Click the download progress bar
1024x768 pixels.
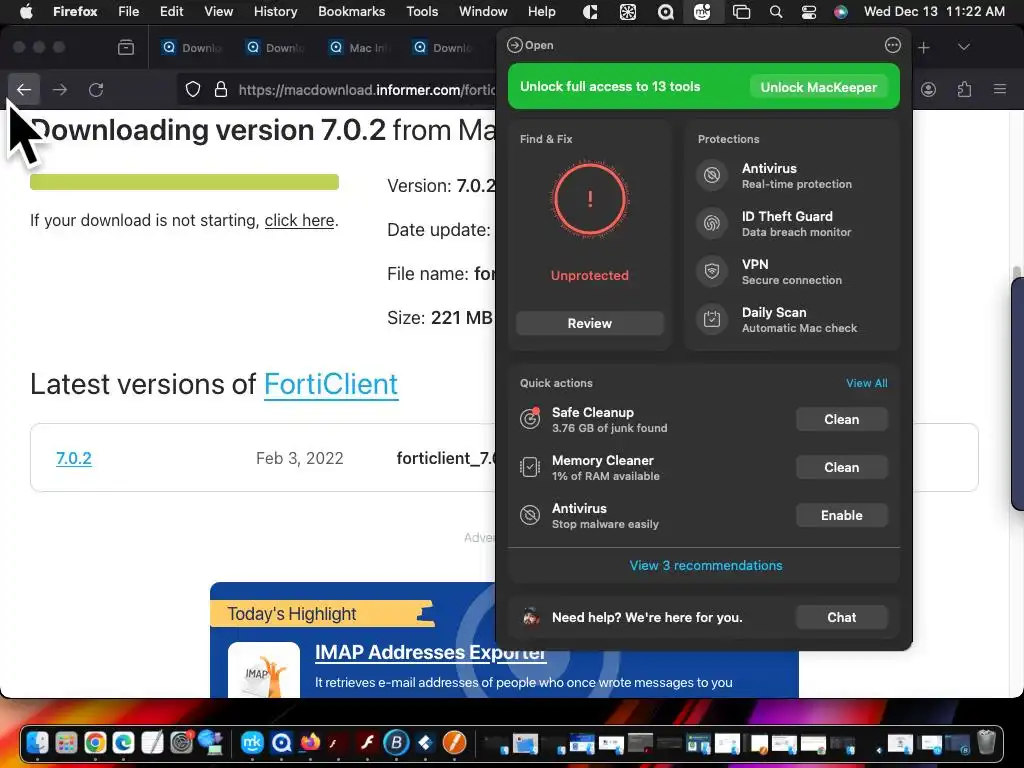click(x=184, y=182)
